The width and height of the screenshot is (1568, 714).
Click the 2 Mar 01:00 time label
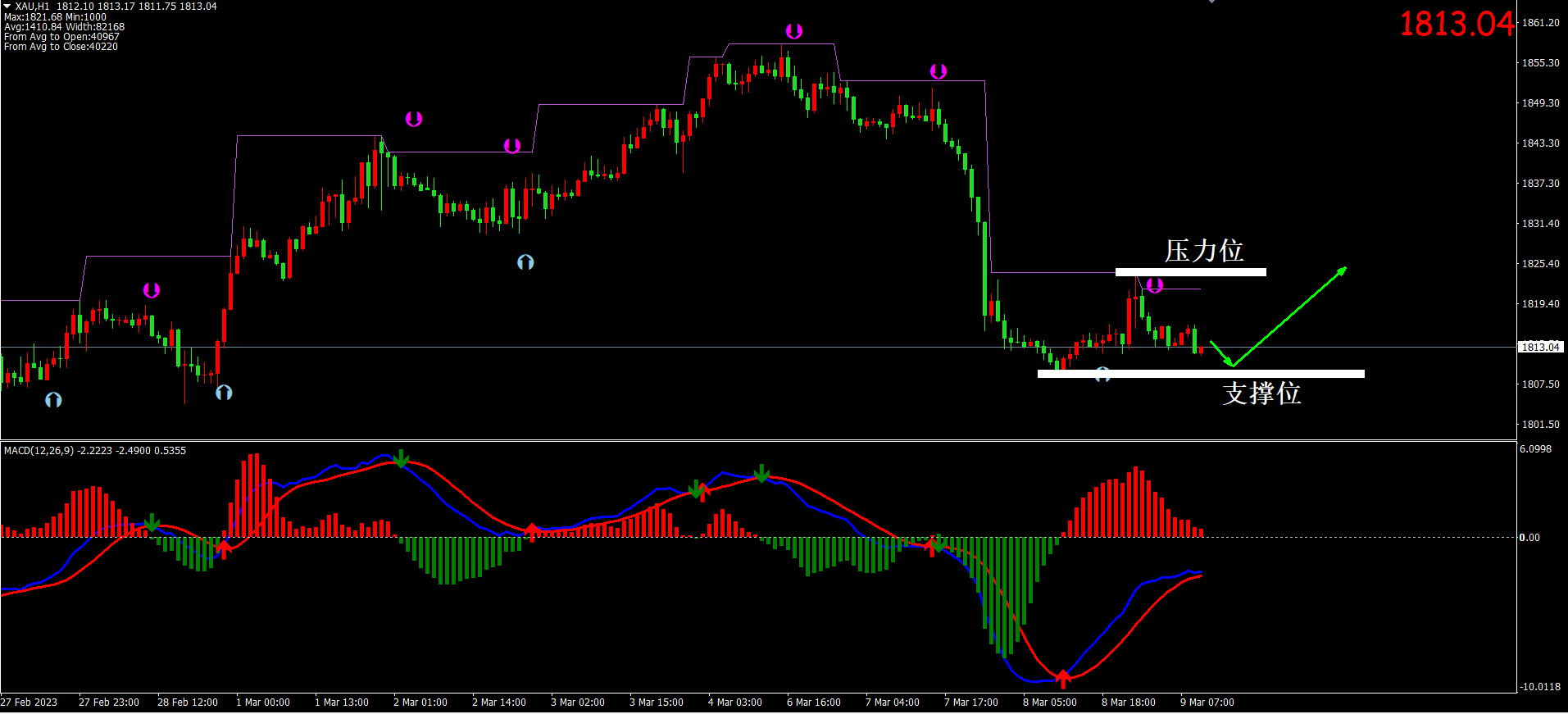(420, 703)
